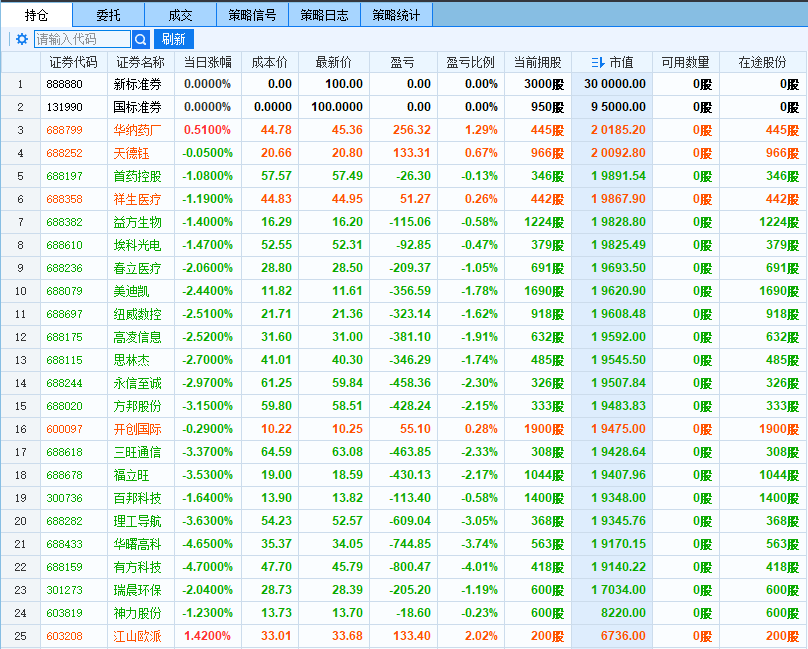Select the 开创国际 holding
808x649 pixels.
click(138, 429)
